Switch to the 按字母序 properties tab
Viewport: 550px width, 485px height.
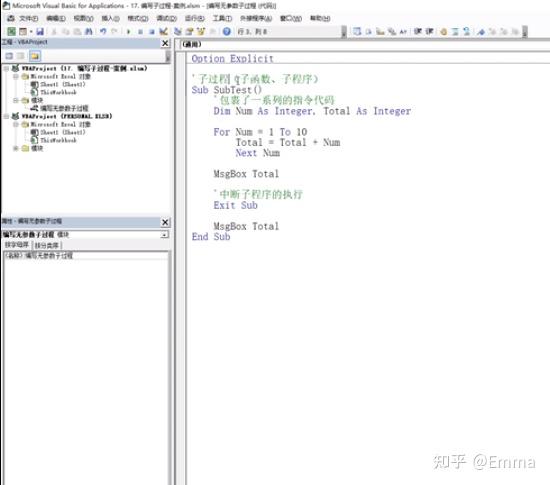(17, 245)
